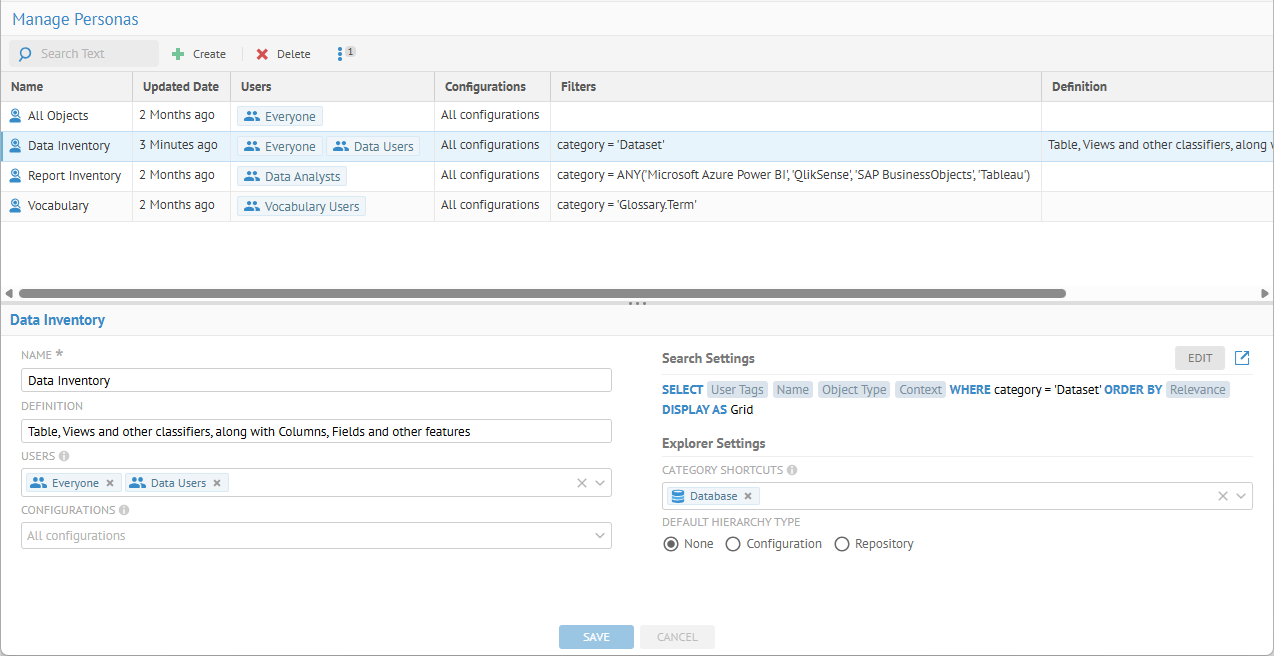The width and height of the screenshot is (1274, 656).
Task: Remove the Database category shortcut tag
Action: 748,496
